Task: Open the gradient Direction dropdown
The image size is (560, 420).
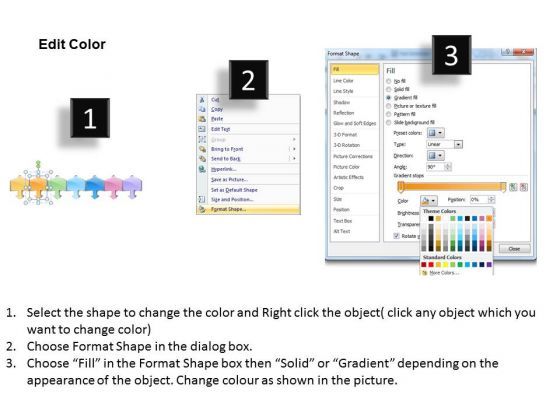Action: pyautogui.click(x=436, y=155)
